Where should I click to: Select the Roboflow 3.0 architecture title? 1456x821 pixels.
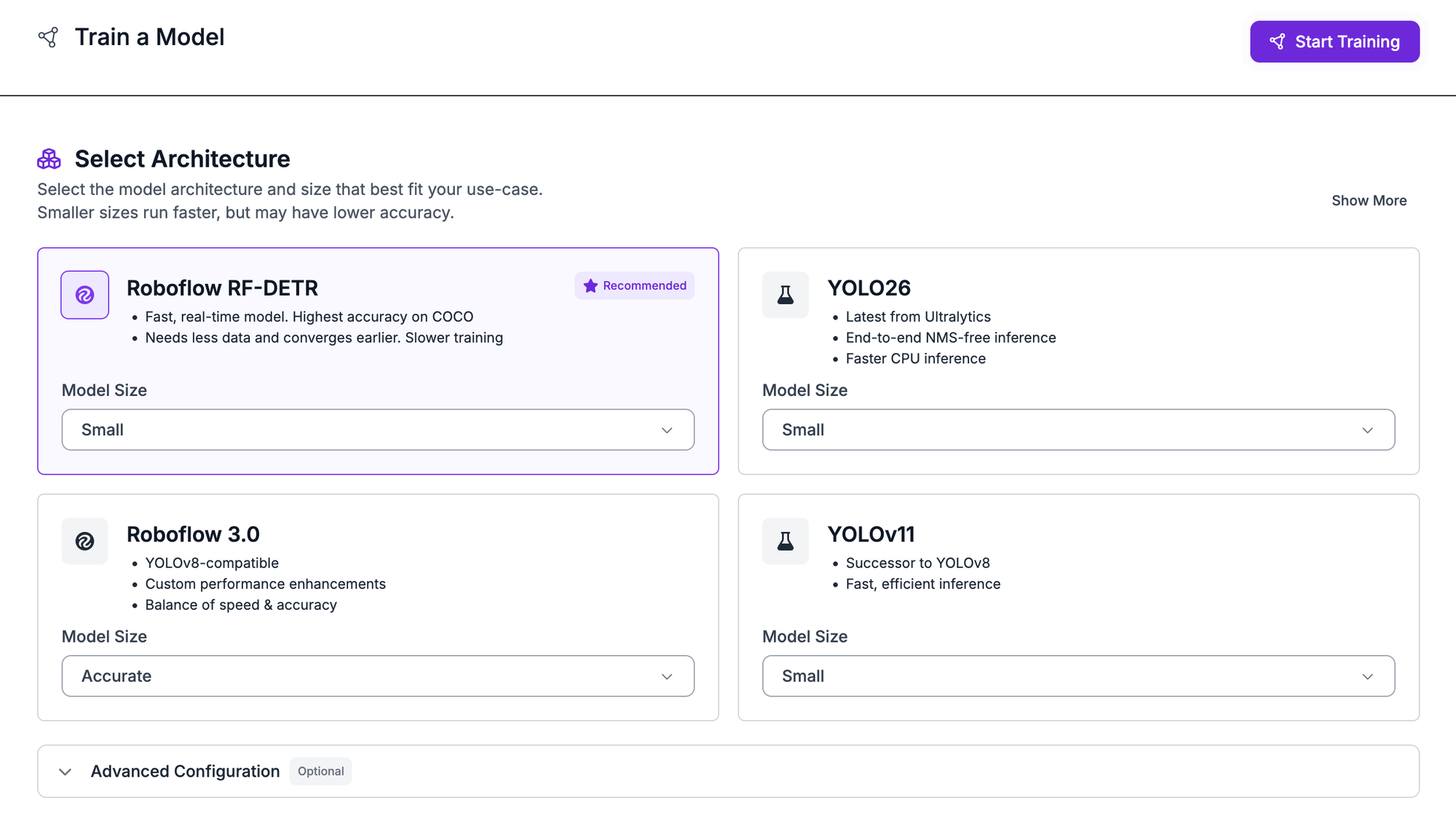pyautogui.click(x=193, y=534)
